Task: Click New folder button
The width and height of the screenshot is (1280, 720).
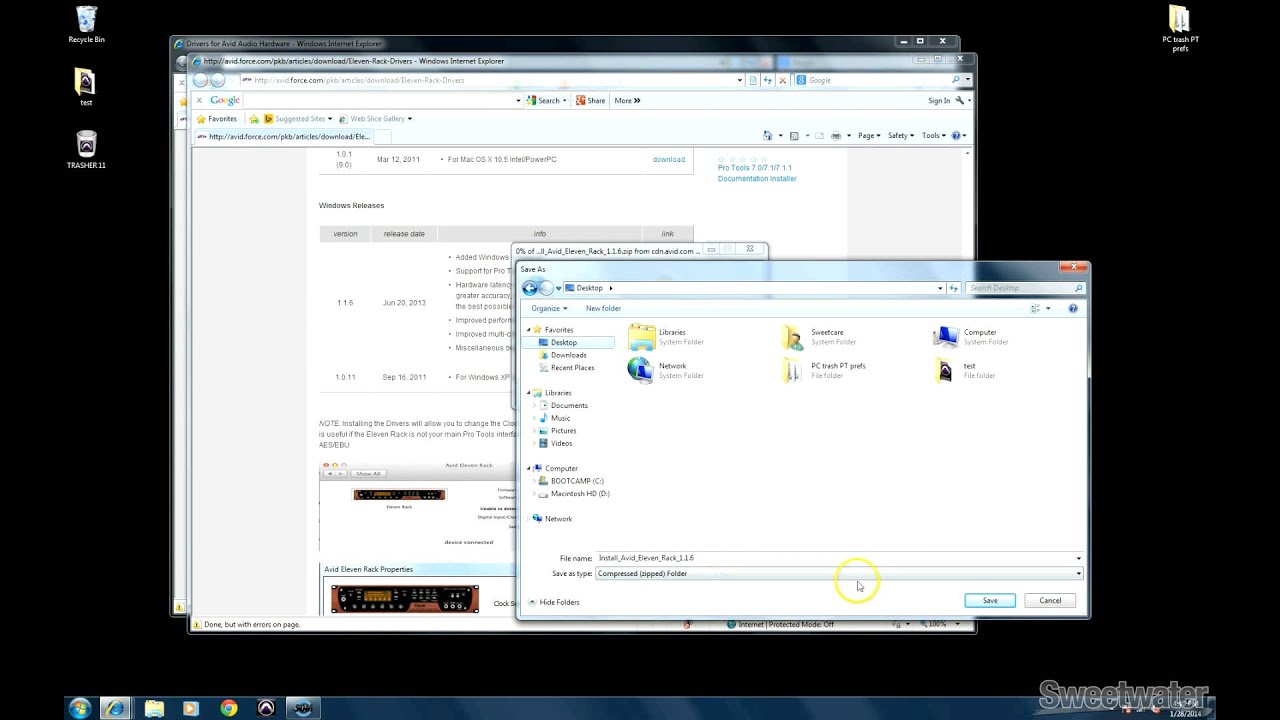Action: (x=603, y=308)
